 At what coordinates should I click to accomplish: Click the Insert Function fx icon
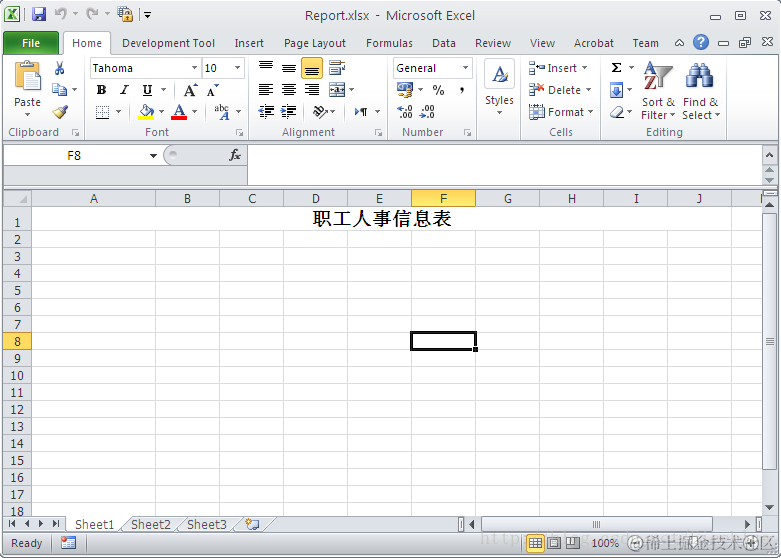pos(235,155)
